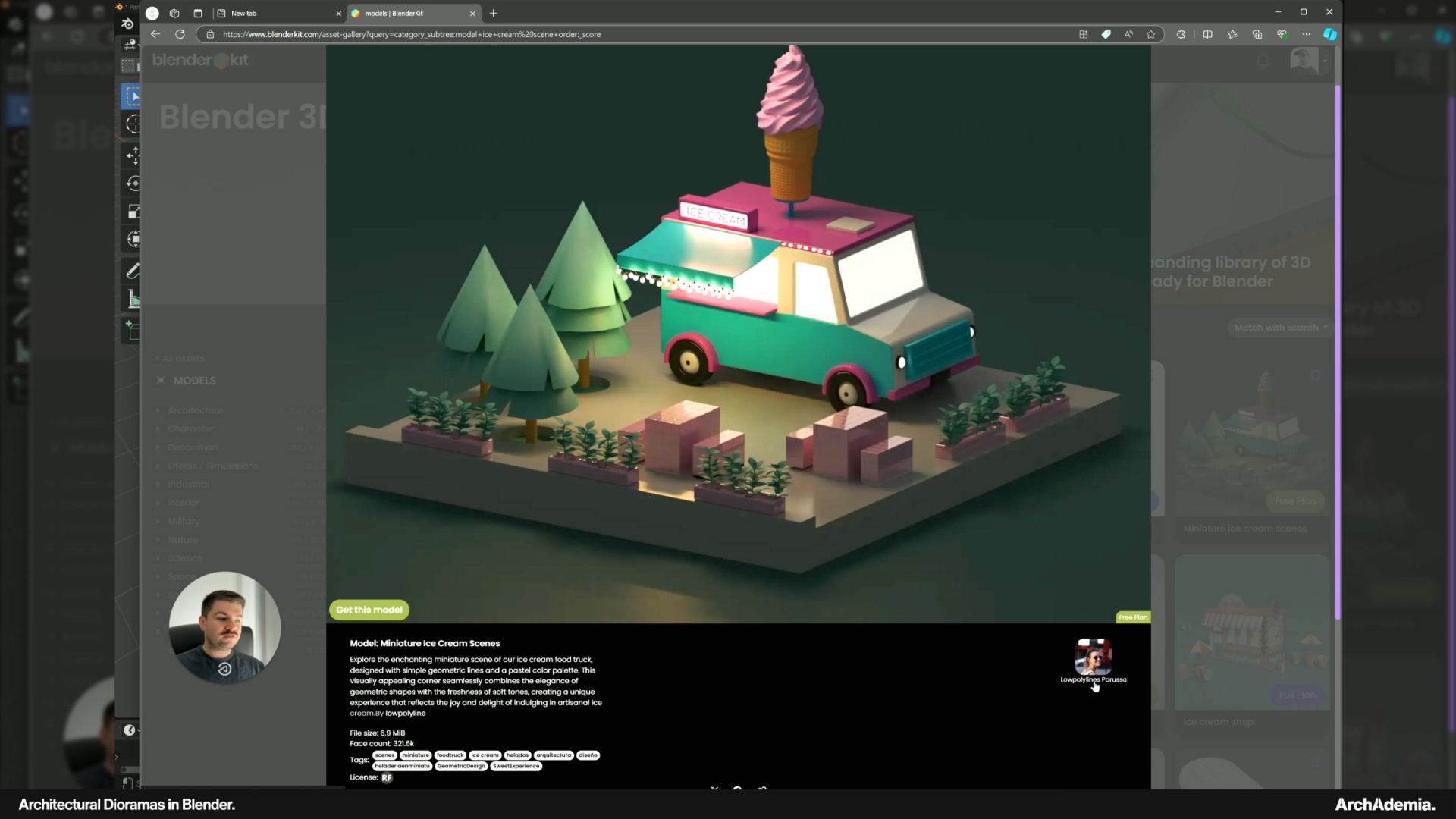Click the Get this model button

369,610
